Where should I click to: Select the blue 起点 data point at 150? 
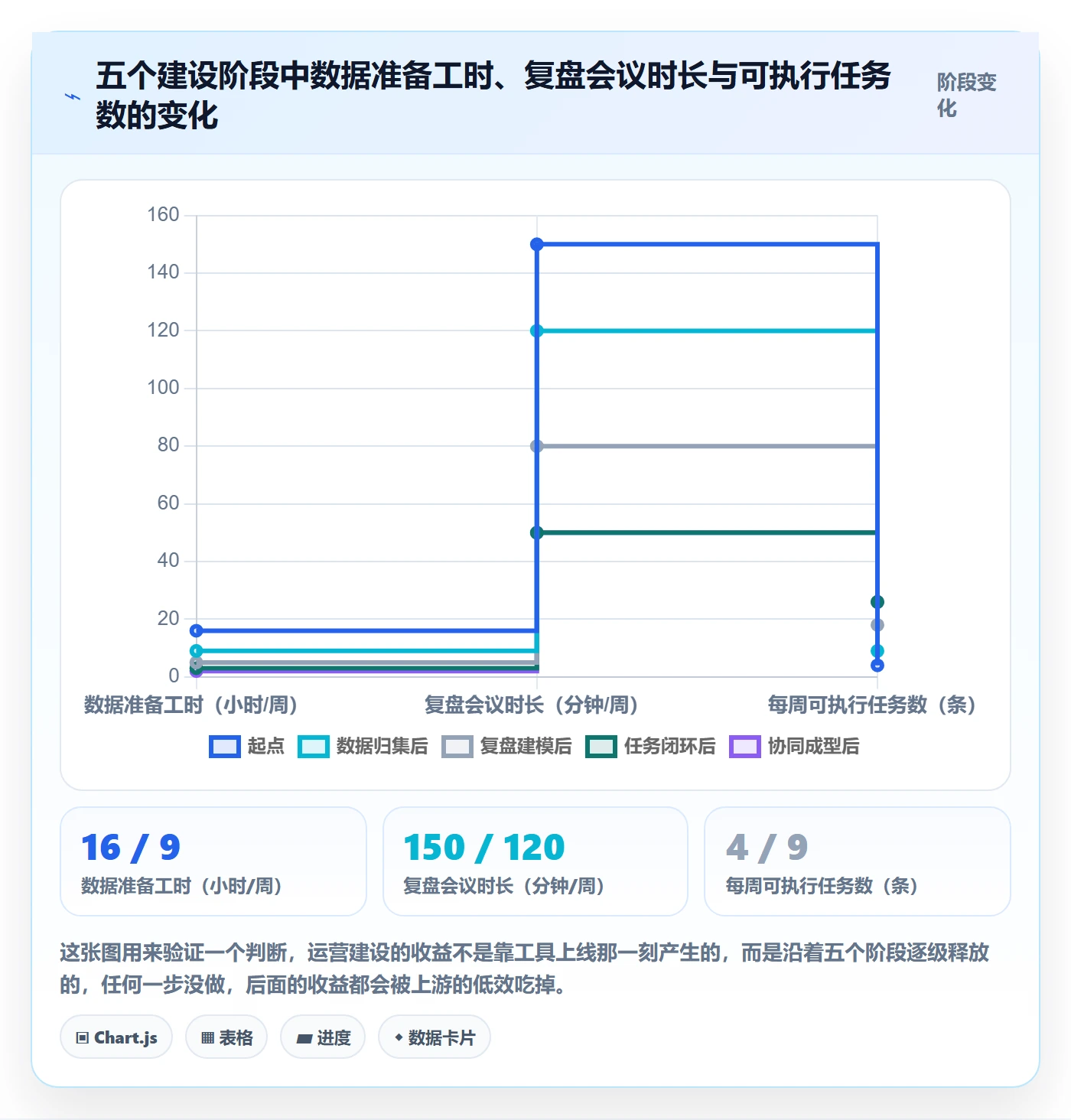click(x=537, y=244)
